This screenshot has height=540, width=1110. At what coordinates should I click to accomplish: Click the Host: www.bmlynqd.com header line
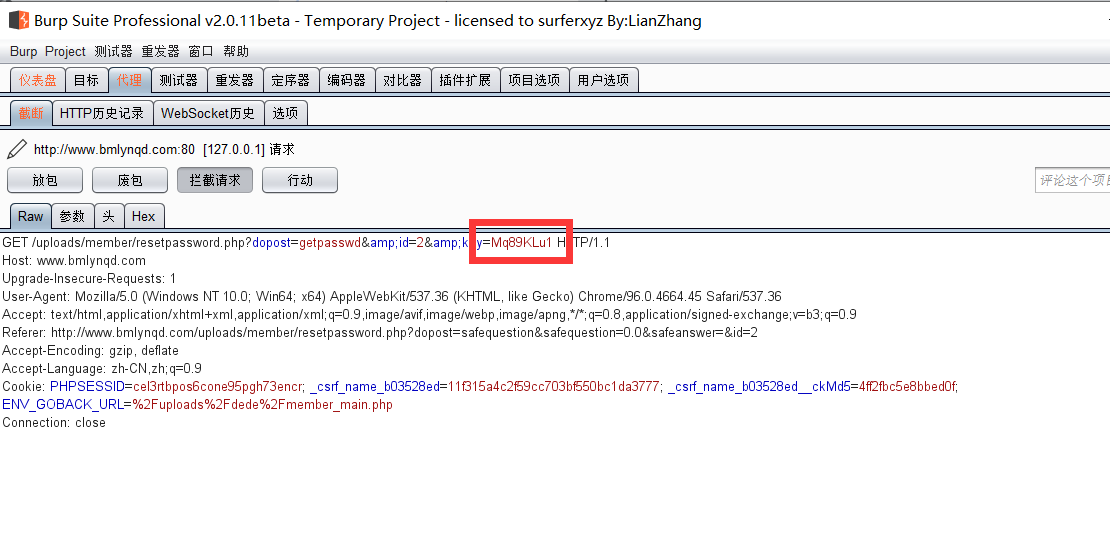pyautogui.click(x=74, y=260)
